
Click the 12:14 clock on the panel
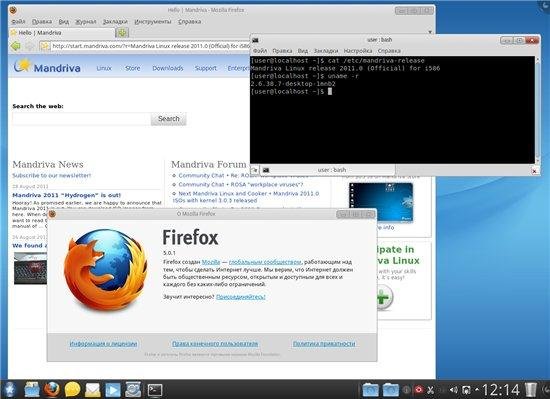pos(501,390)
